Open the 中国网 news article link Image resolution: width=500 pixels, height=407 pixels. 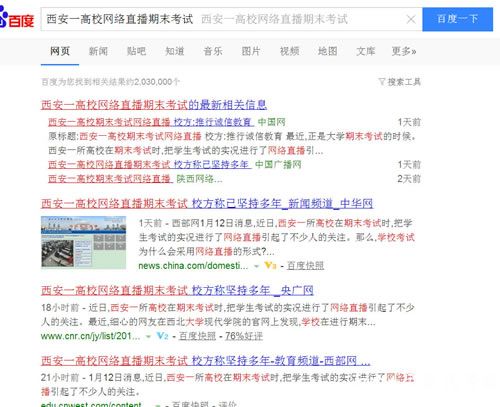pyautogui.click(x=151, y=122)
